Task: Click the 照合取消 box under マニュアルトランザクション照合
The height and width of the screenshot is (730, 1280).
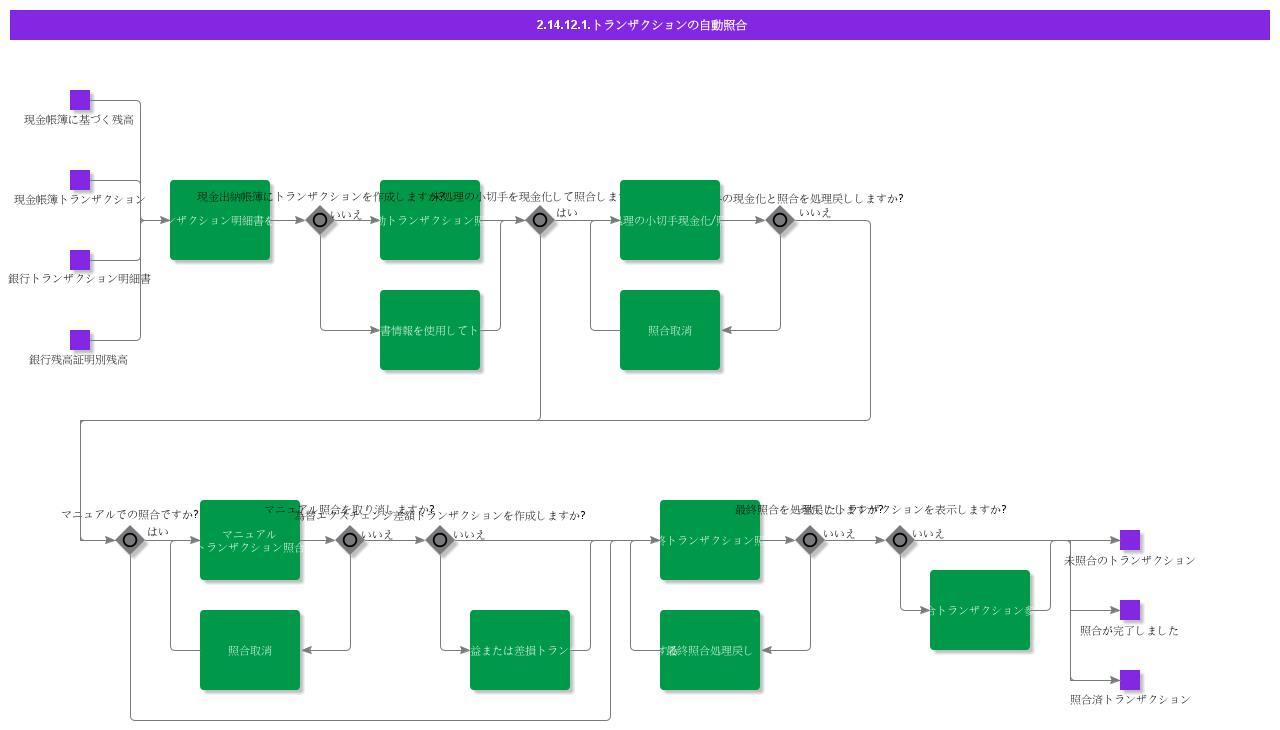Action: point(250,650)
